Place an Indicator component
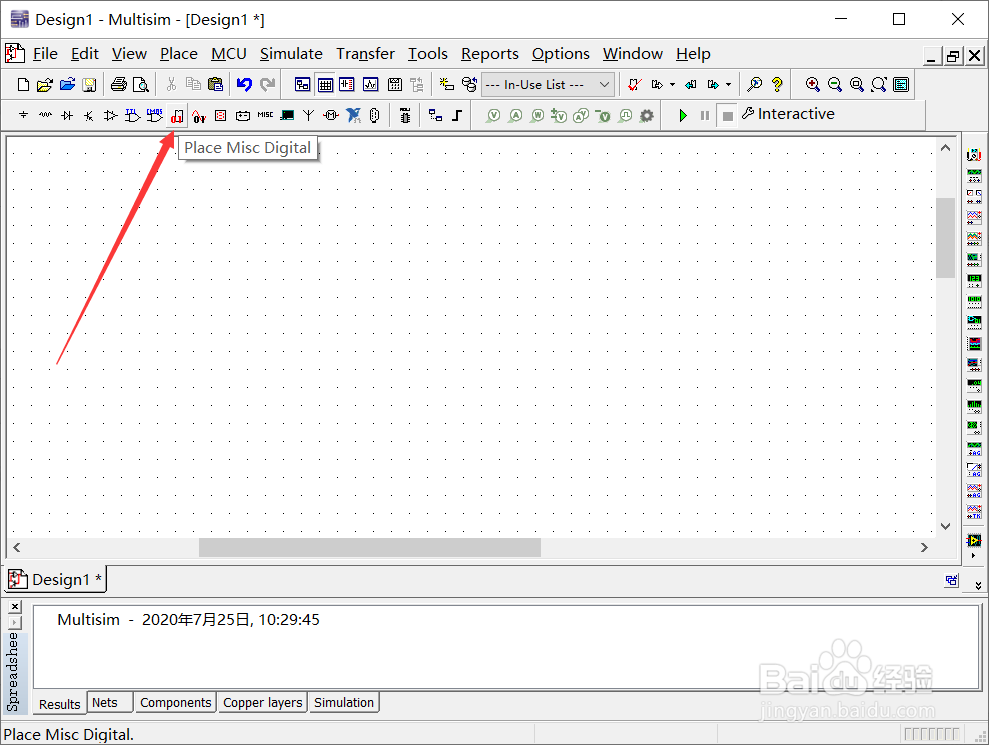 (221, 115)
